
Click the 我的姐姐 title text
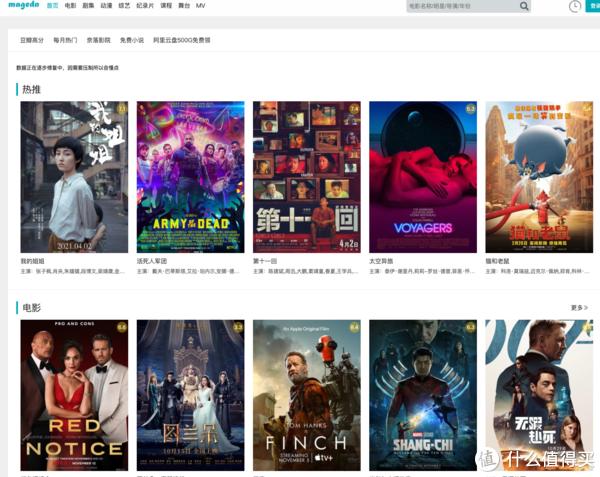(33, 261)
